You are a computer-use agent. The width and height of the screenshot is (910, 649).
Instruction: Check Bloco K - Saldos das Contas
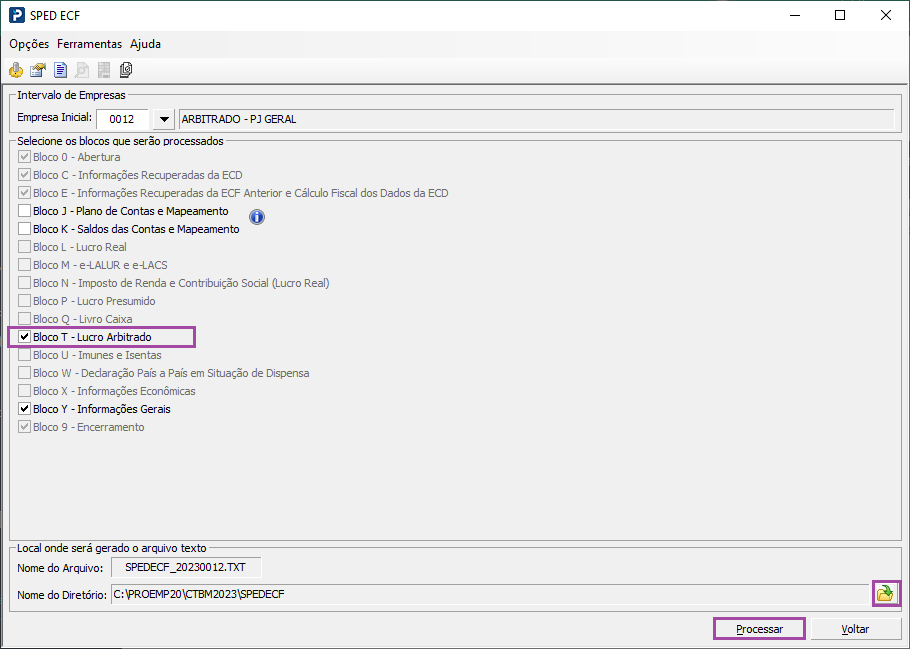point(24,229)
